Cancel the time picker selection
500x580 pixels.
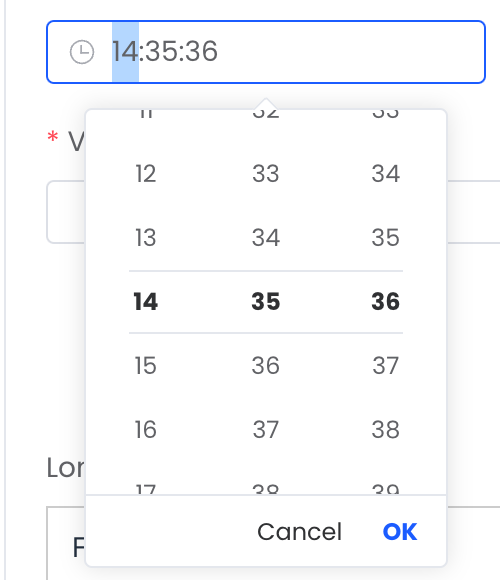click(299, 532)
